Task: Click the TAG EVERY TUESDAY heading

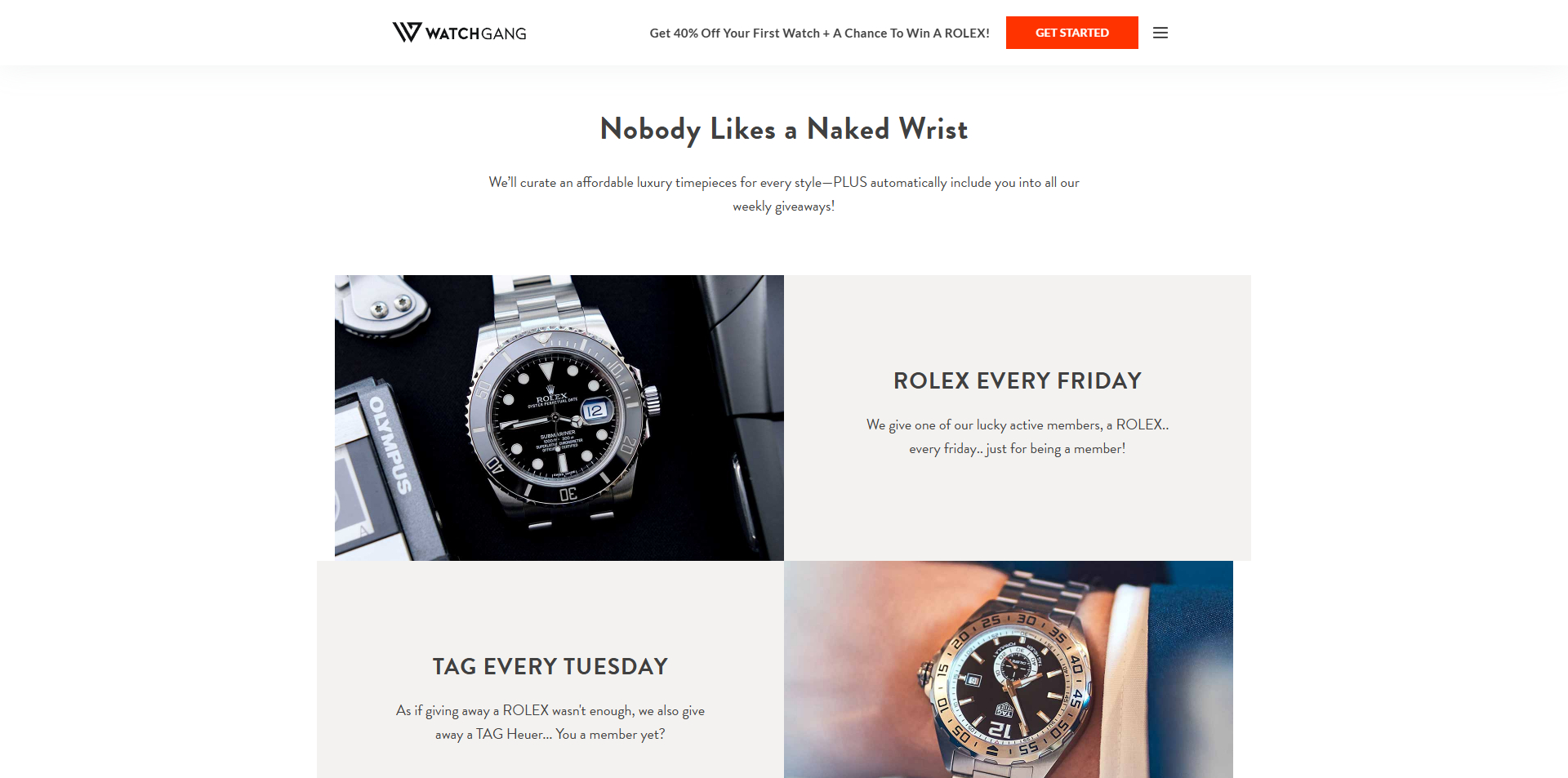Action: (550, 666)
